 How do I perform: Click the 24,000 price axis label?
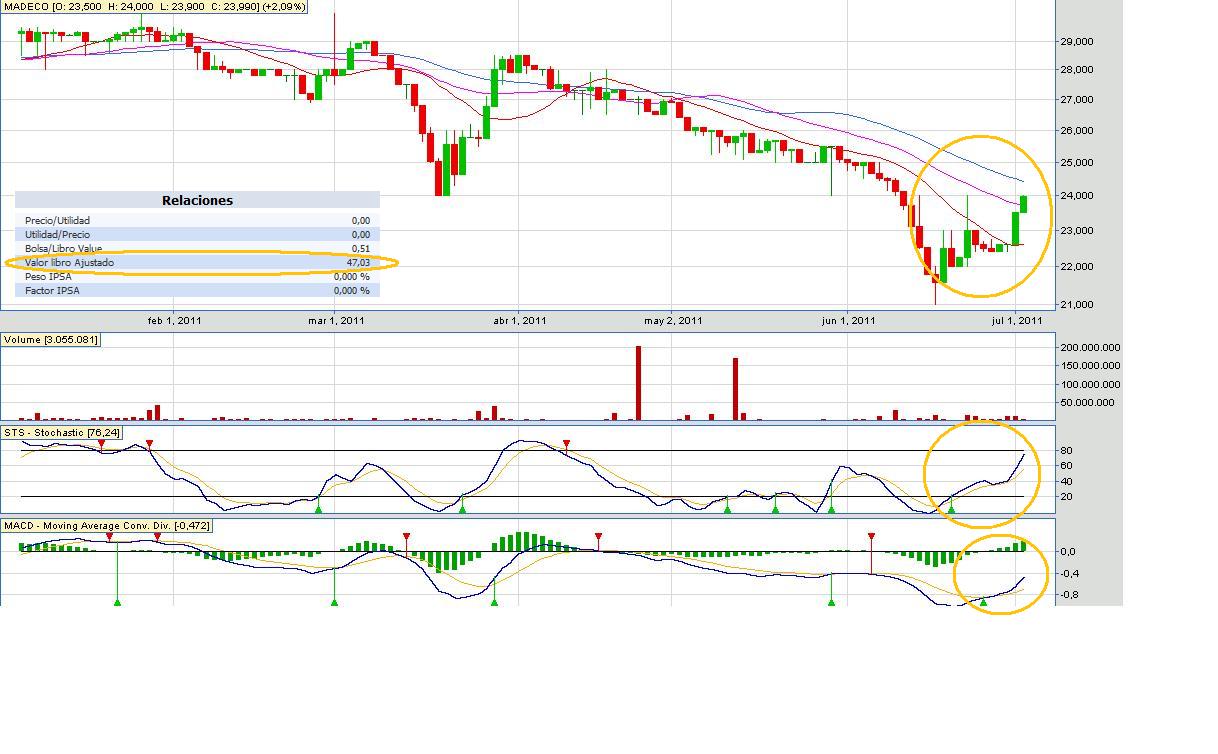(1076, 196)
